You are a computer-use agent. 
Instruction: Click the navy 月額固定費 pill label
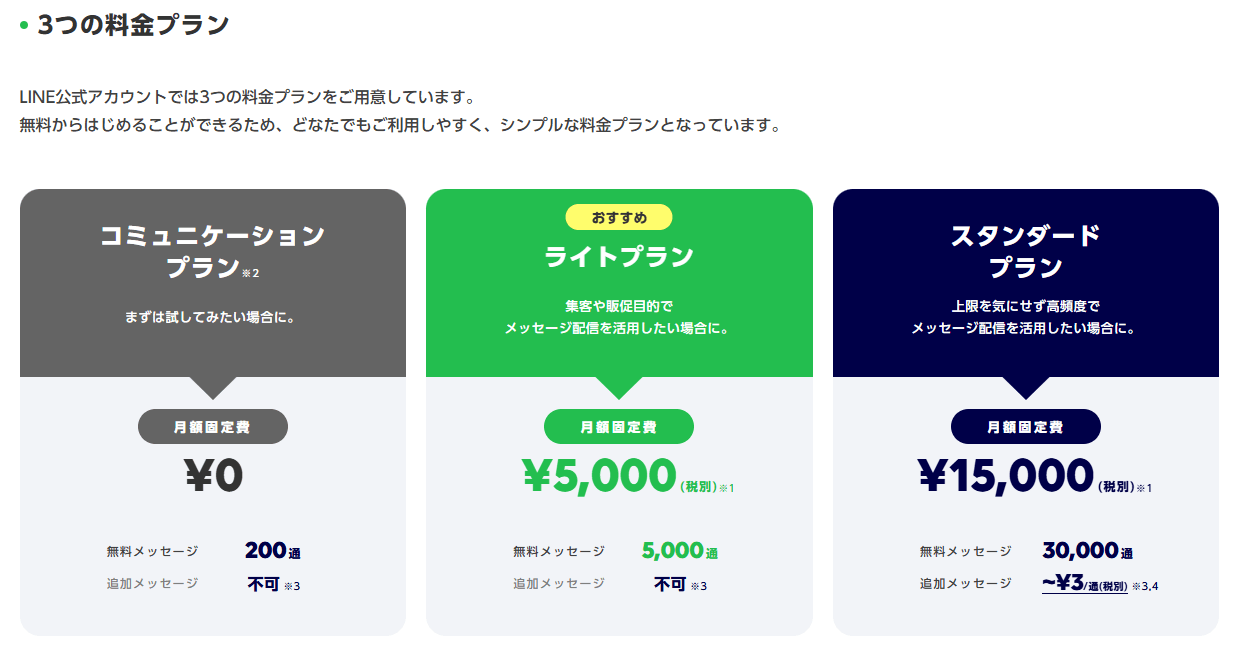[x=1025, y=427]
